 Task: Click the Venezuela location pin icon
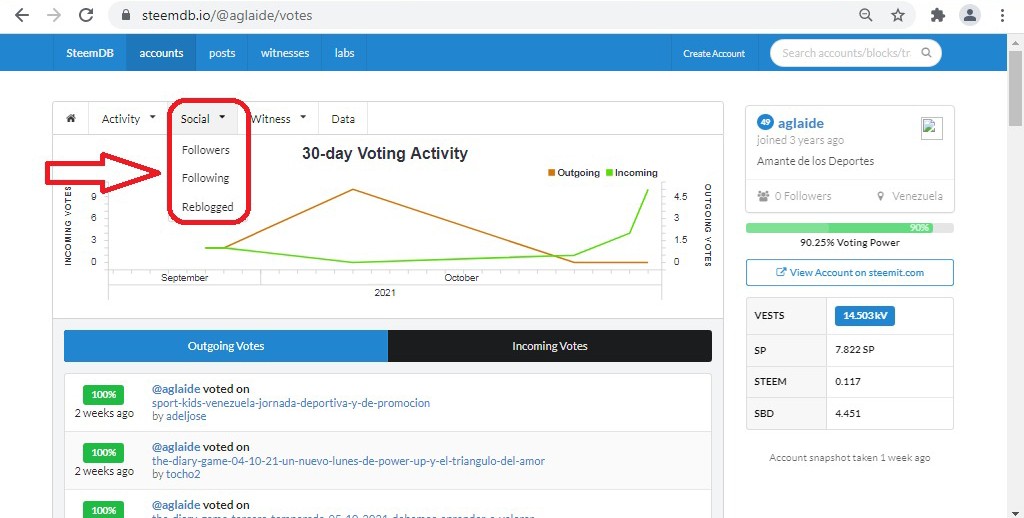880,196
